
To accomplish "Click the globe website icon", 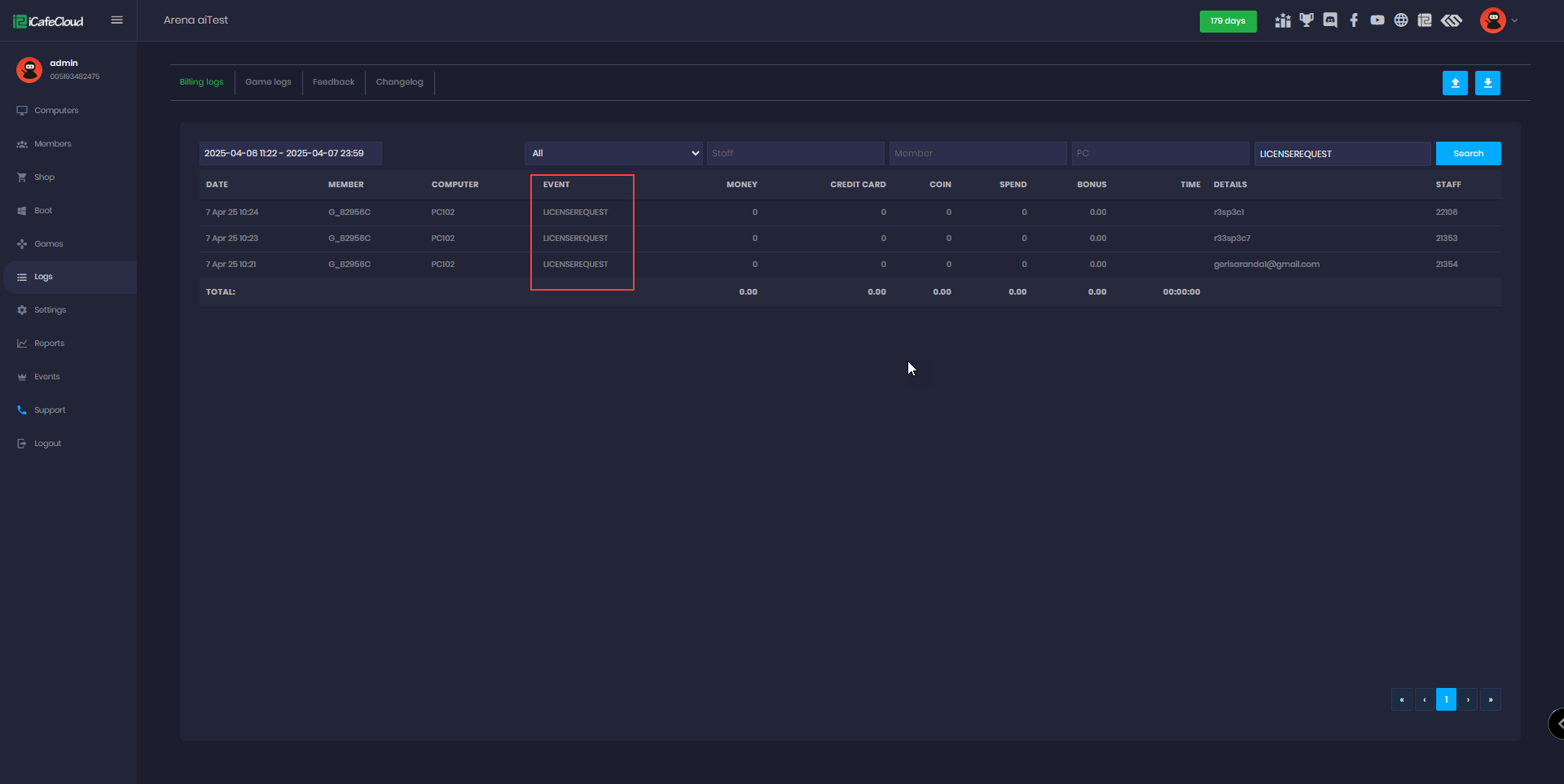I will pyautogui.click(x=1401, y=20).
